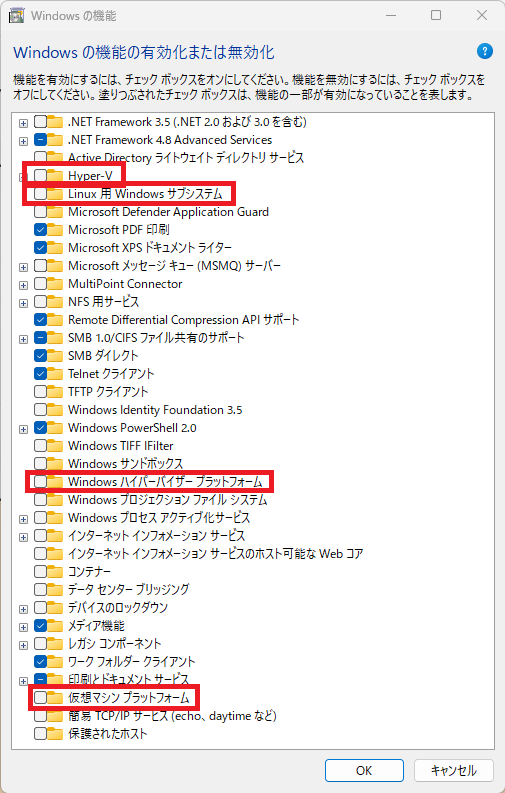
Task: Uncheck Remote Differential Compression API checkbox
Action: [x=40, y=320]
